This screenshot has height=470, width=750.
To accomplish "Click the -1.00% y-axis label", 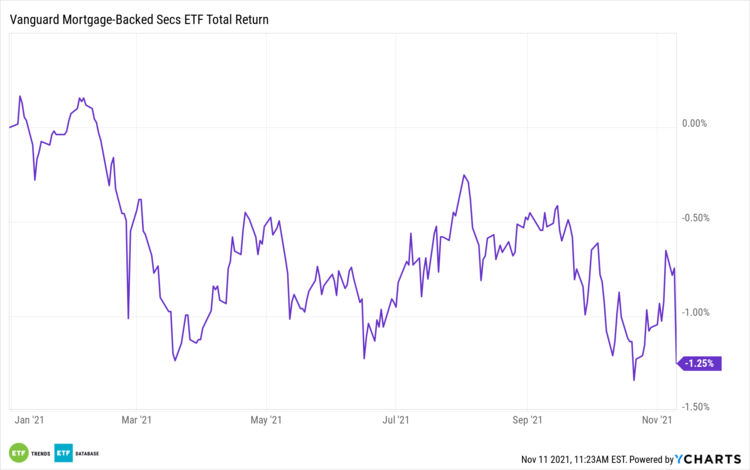I will click(x=694, y=312).
